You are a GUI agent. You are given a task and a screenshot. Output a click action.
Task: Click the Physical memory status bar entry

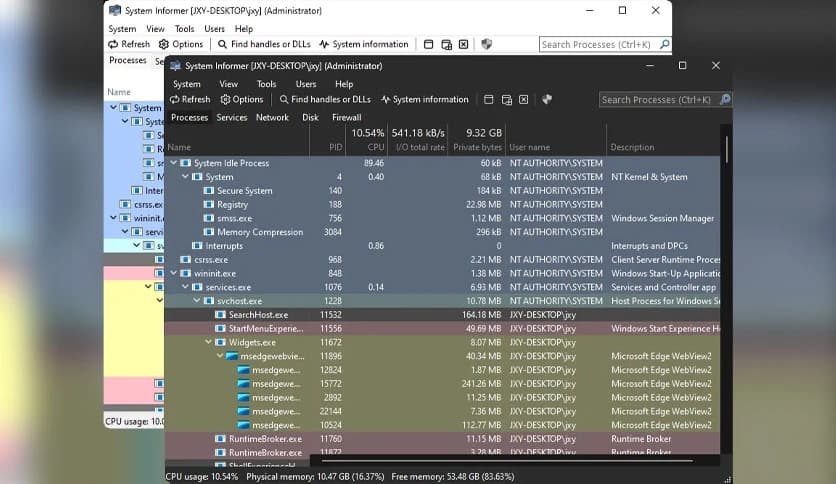point(315,477)
